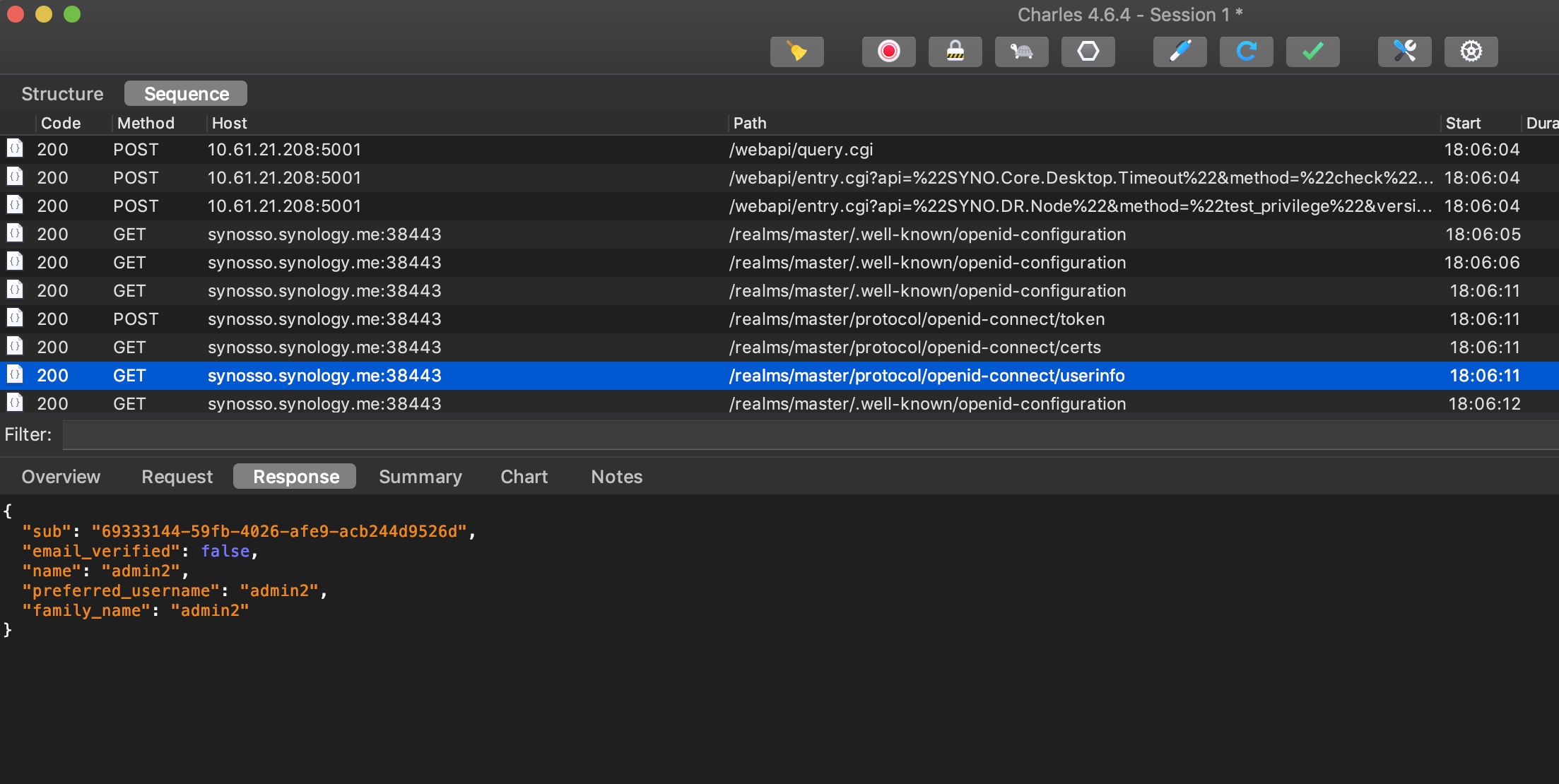Image resolution: width=1559 pixels, height=784 pixels.
Task: Select the openid-connect/certs request row
Action: point(779,348)
